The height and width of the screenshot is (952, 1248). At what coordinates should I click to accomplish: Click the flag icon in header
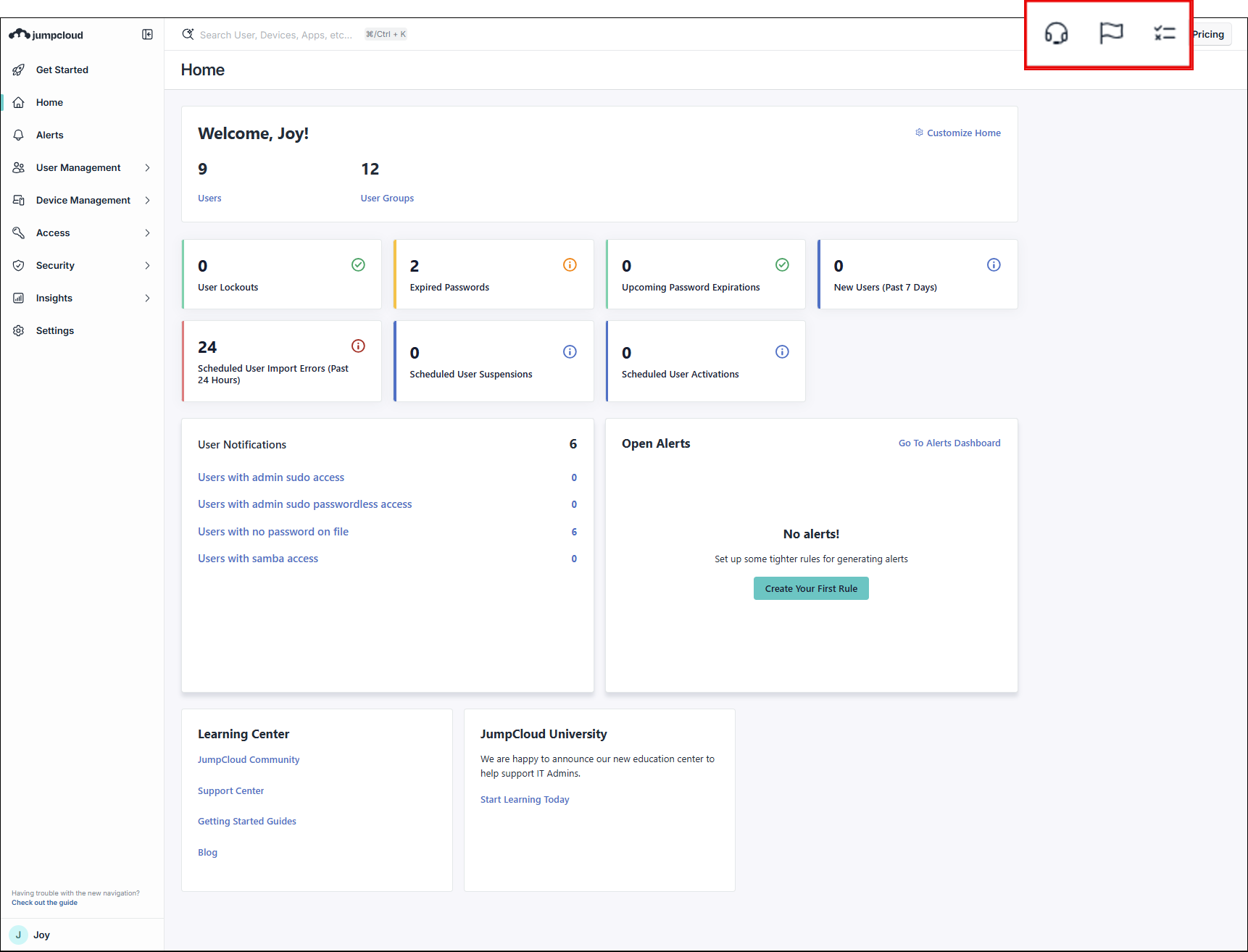click(1110, 33)
